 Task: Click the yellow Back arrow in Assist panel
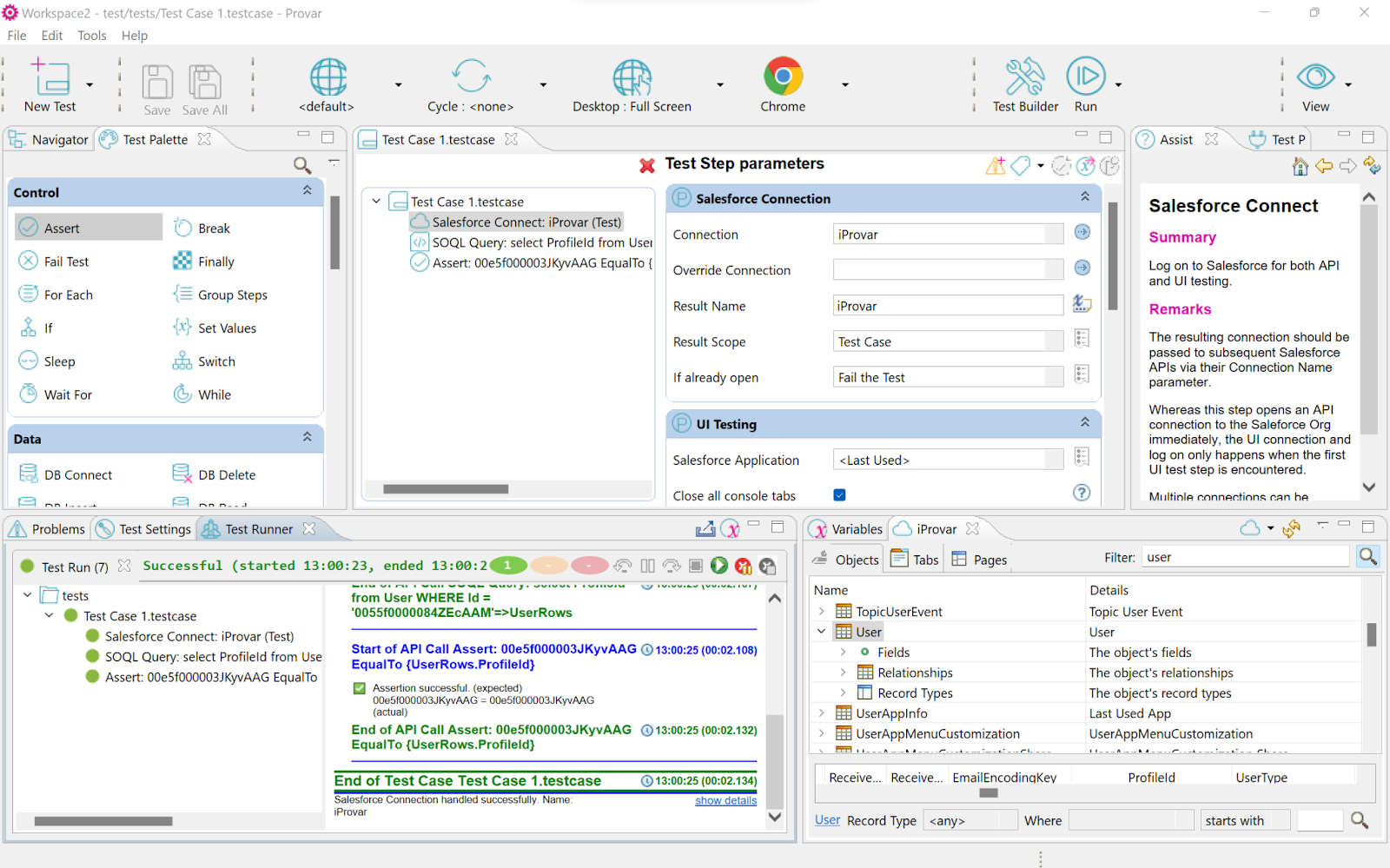(1324, 165)
